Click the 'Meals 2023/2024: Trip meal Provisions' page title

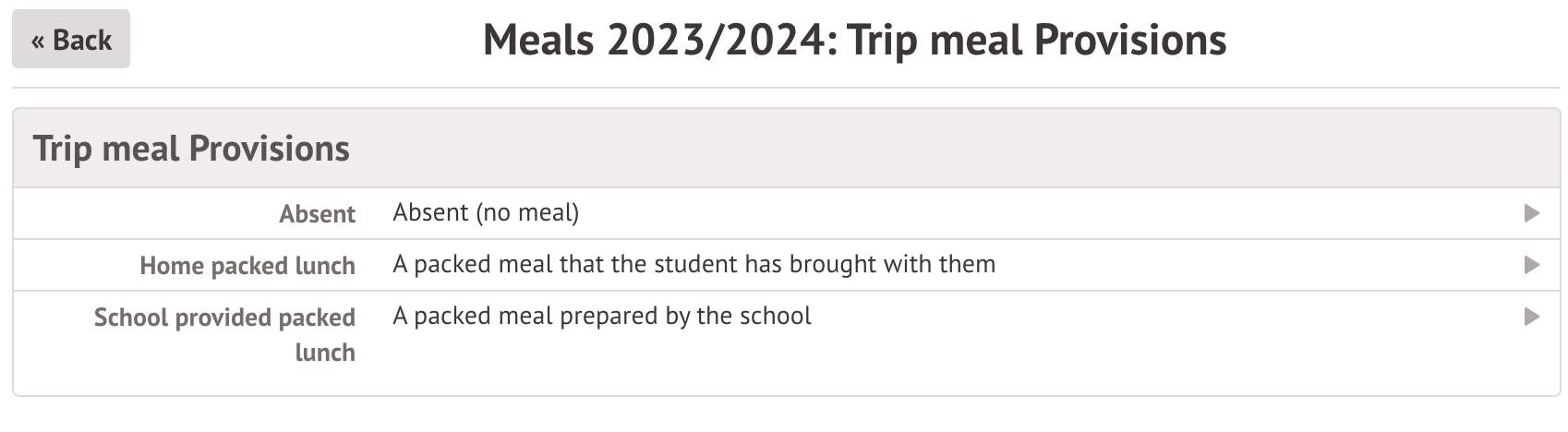(x=854, y=41)
